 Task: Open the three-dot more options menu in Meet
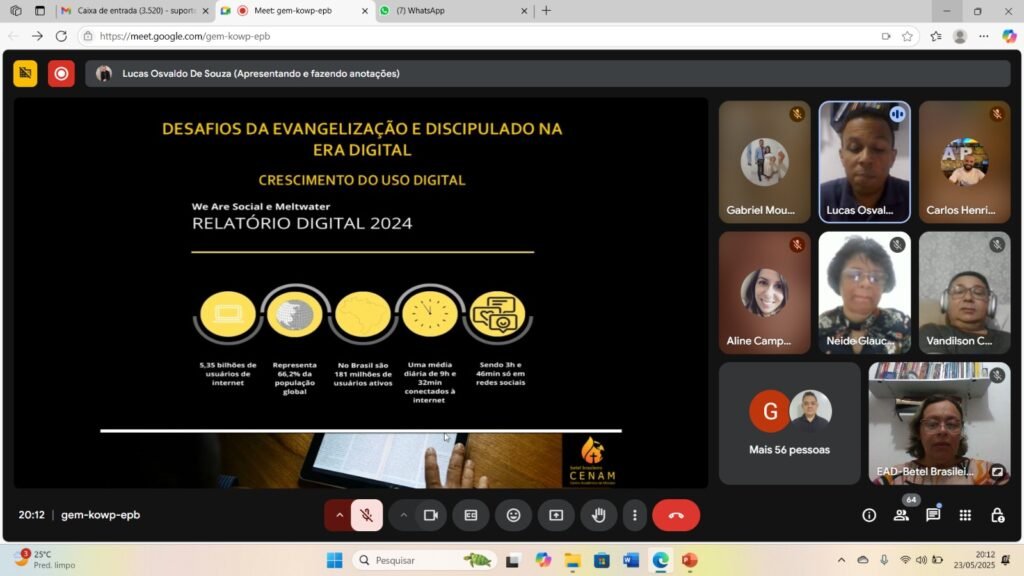pos(634,515)
